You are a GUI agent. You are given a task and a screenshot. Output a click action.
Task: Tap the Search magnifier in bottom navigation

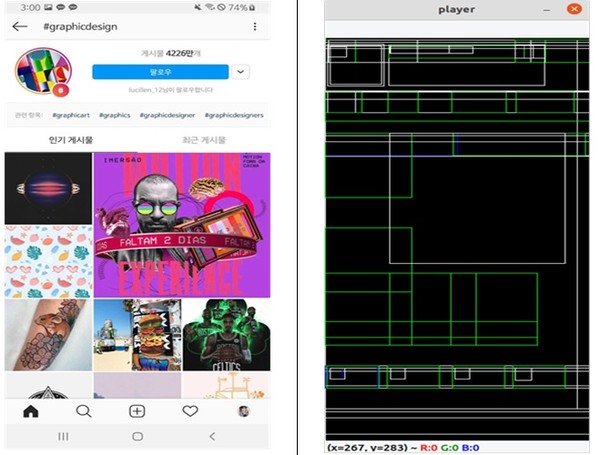pos(84,411)
